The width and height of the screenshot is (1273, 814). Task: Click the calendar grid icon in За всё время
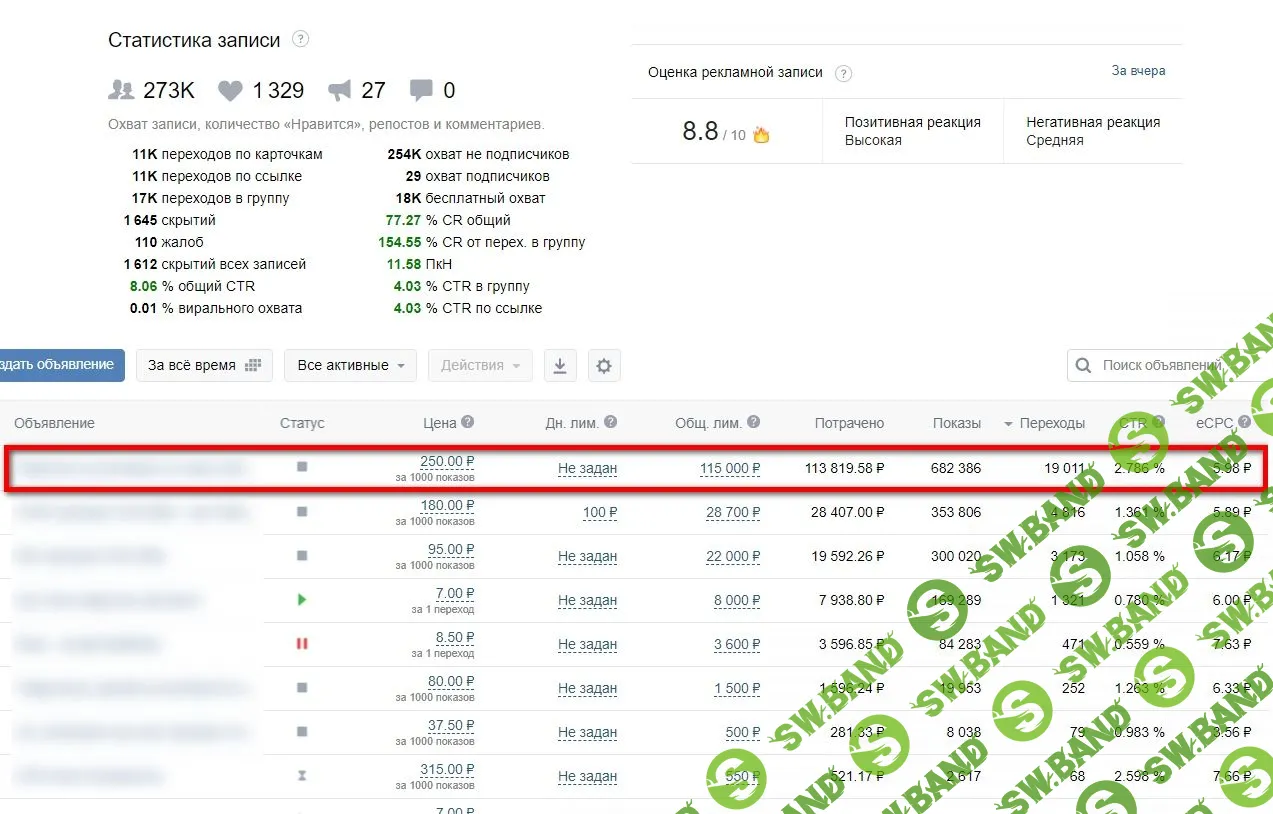[x=253, y=366]
